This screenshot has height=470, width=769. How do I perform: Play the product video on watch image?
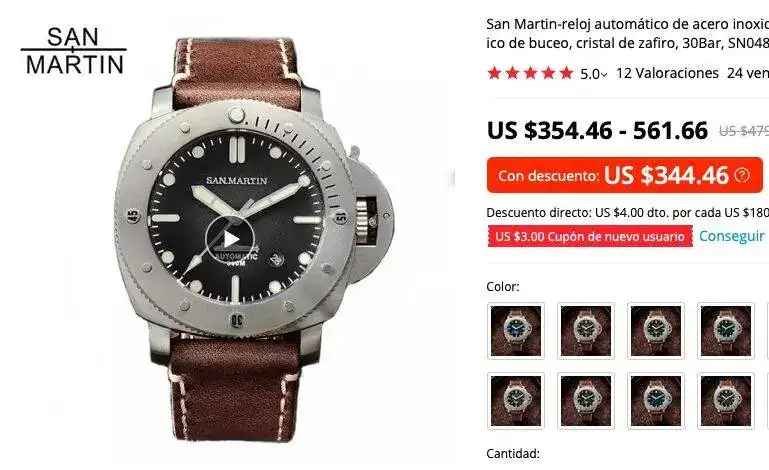[230, 239]
